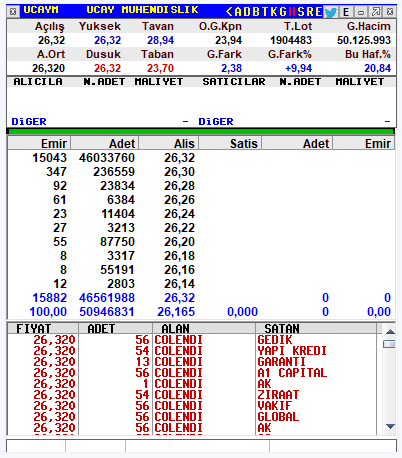This screenshot has width=402, height=458.
Task: Click T.Lot value 1904483
Action: [291, 40]
